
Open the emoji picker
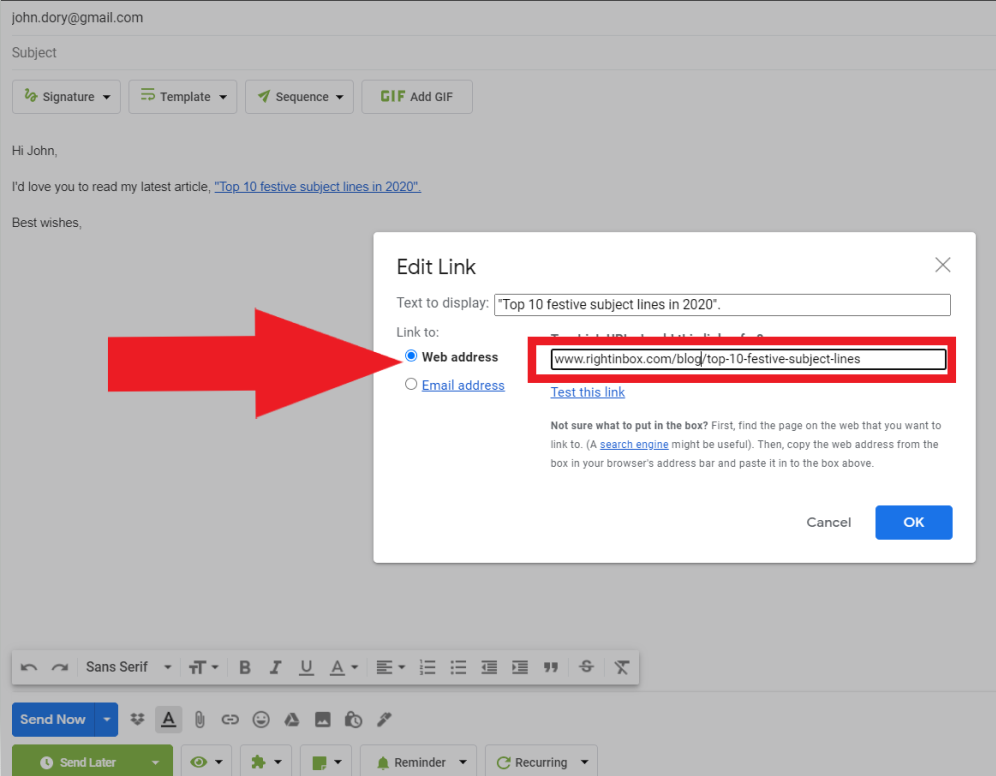click(x=261, y=719)
